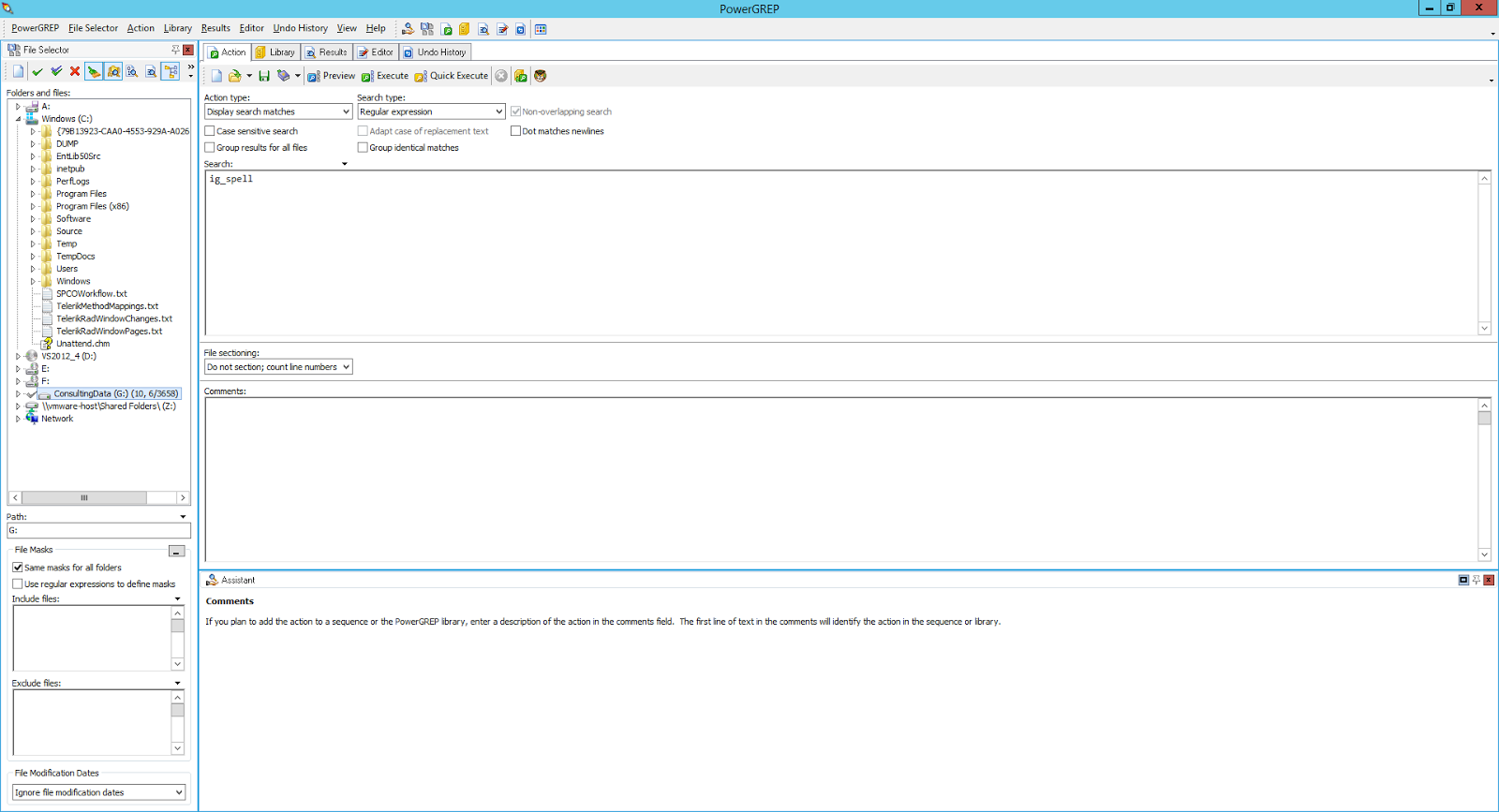Click the owl Assistant icon
1499x812 pixels.
coord(540,76)
